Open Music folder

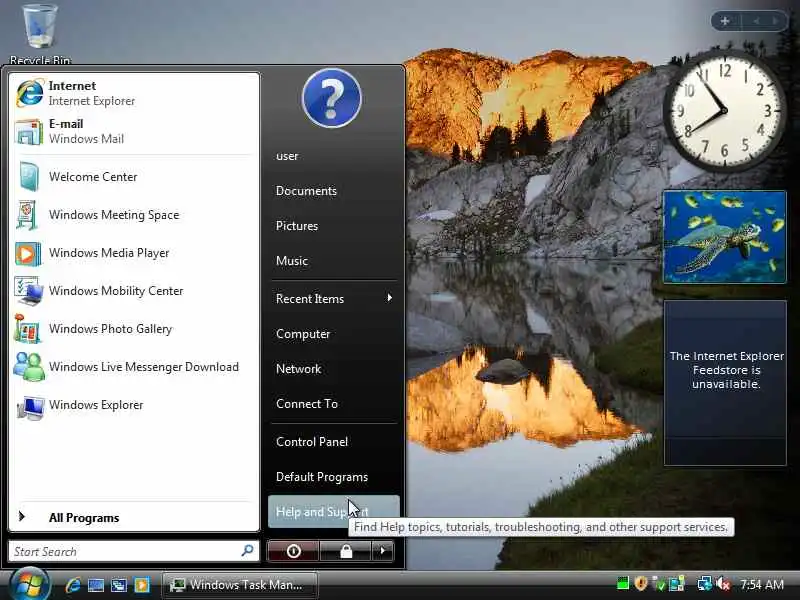click(333, 261)
